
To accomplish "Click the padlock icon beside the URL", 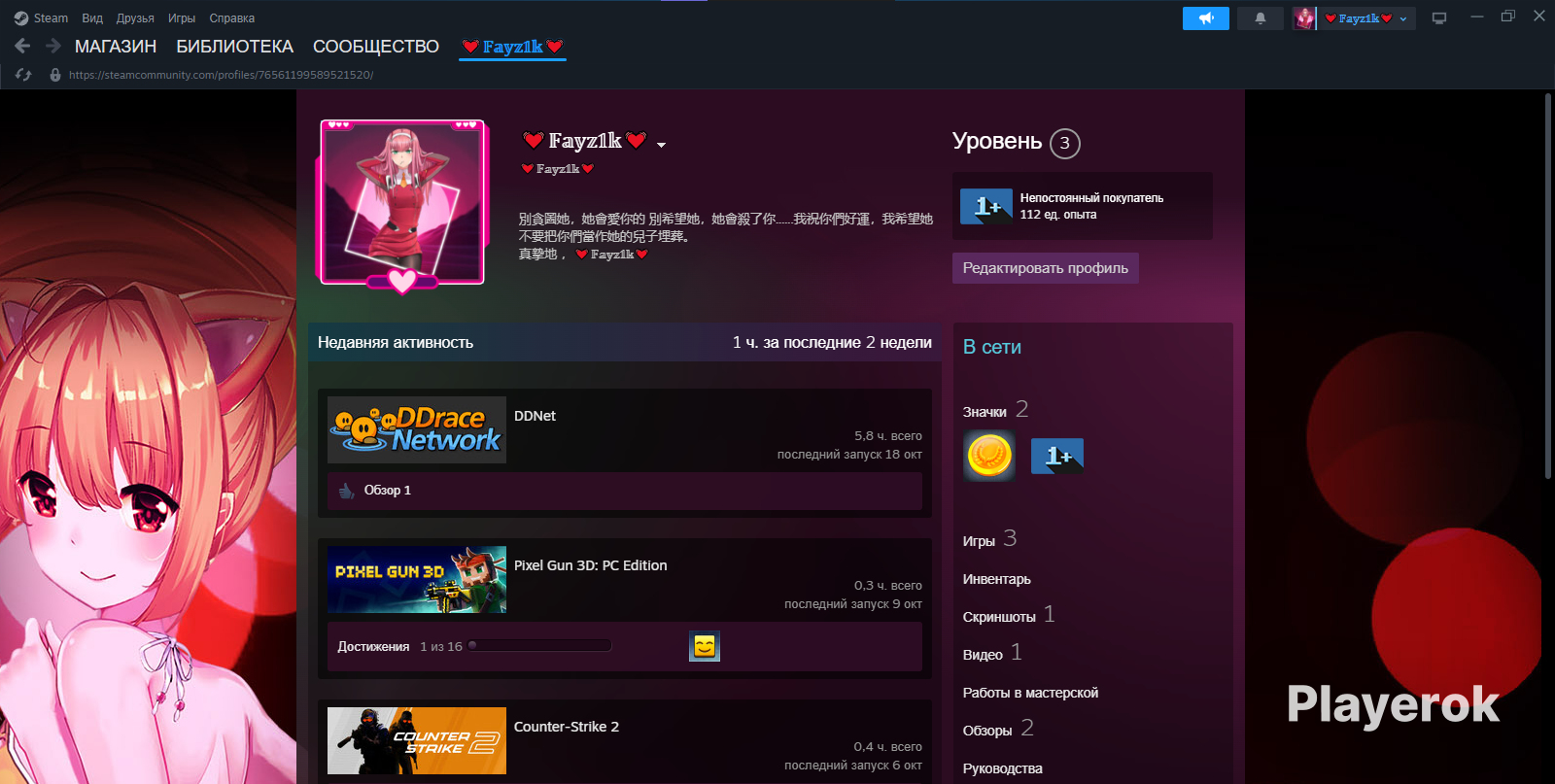I will pos(55,75).
